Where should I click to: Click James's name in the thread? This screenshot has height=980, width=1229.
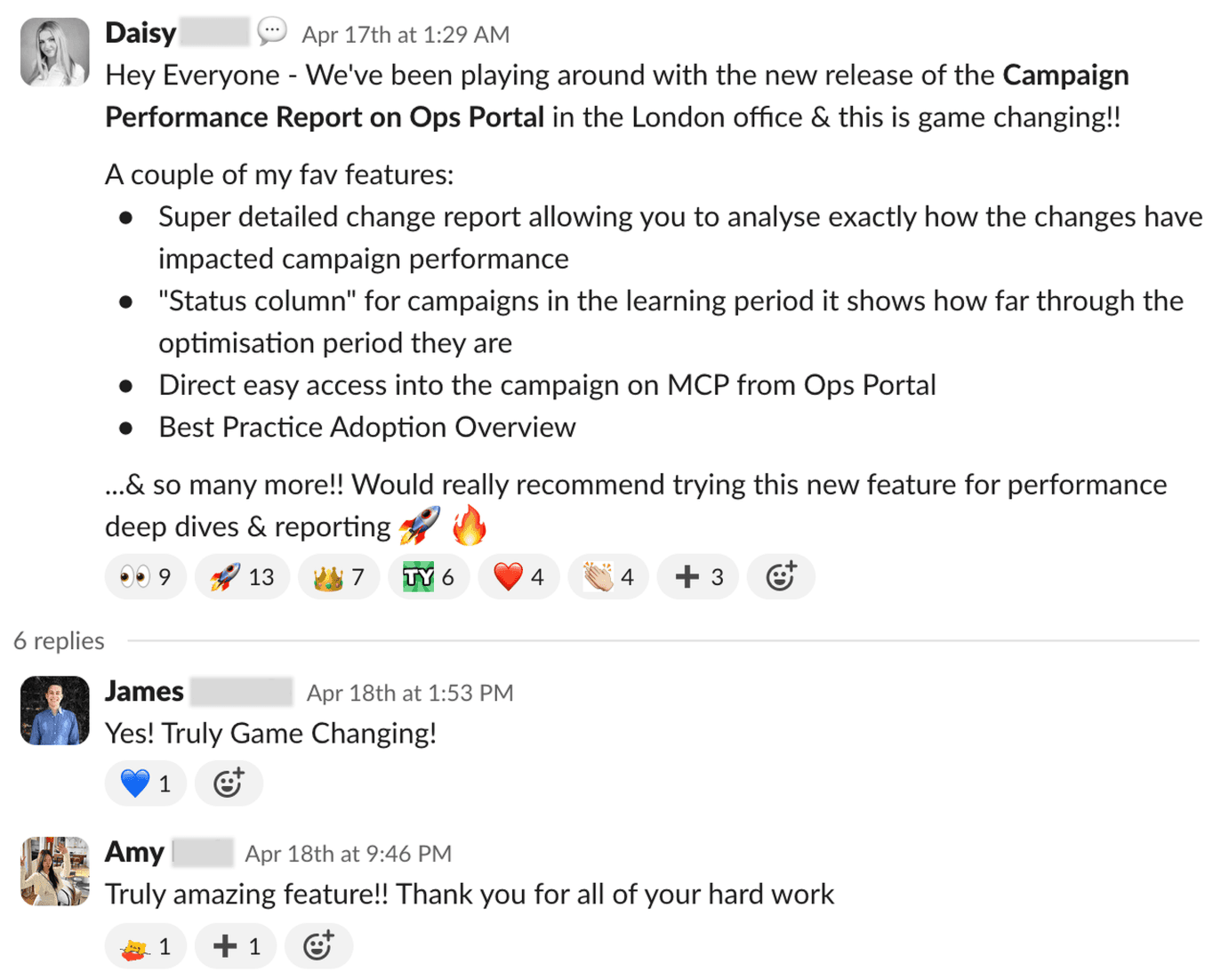(144, 691)
